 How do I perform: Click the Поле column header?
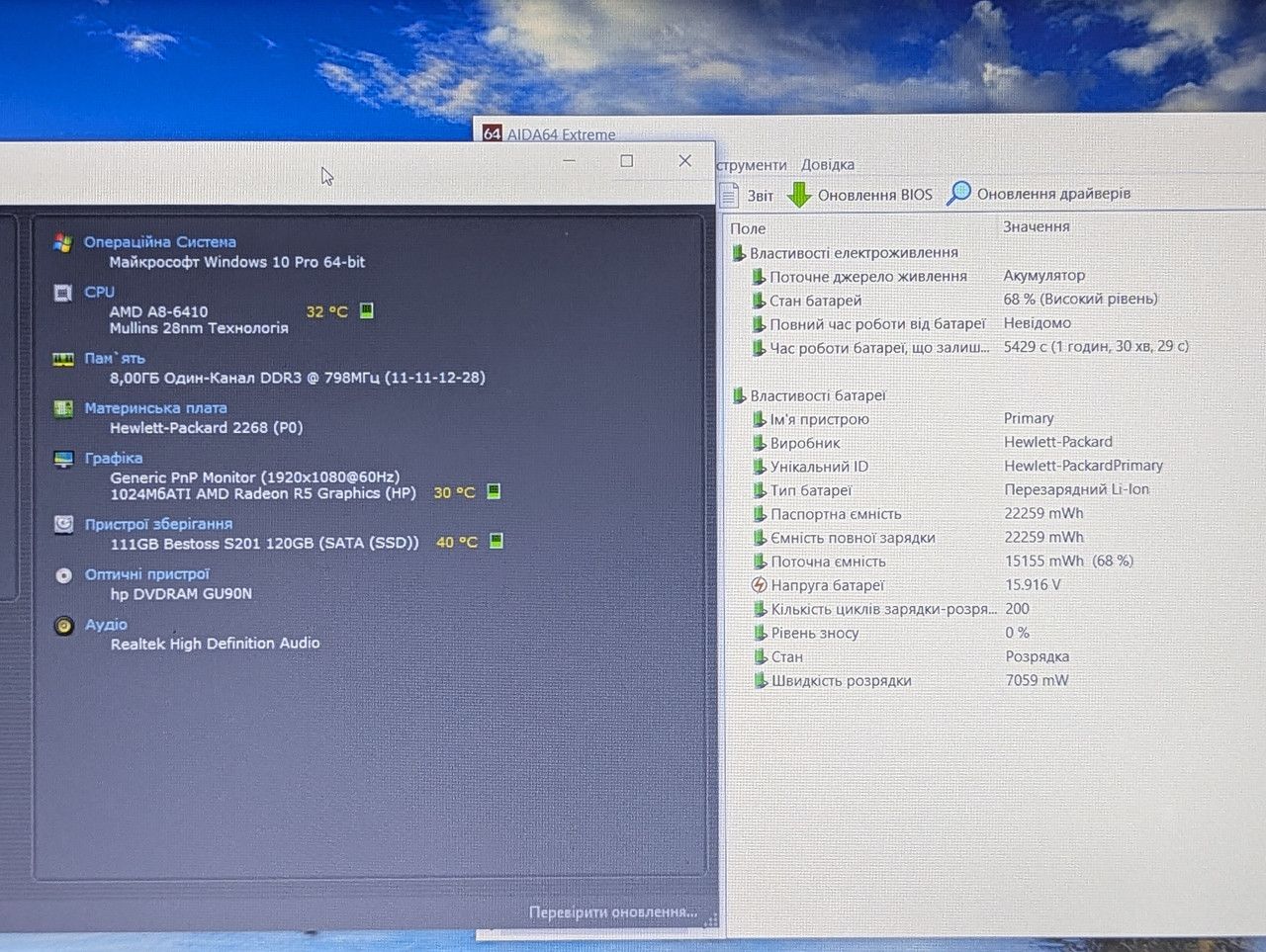[x=749, y=228]
